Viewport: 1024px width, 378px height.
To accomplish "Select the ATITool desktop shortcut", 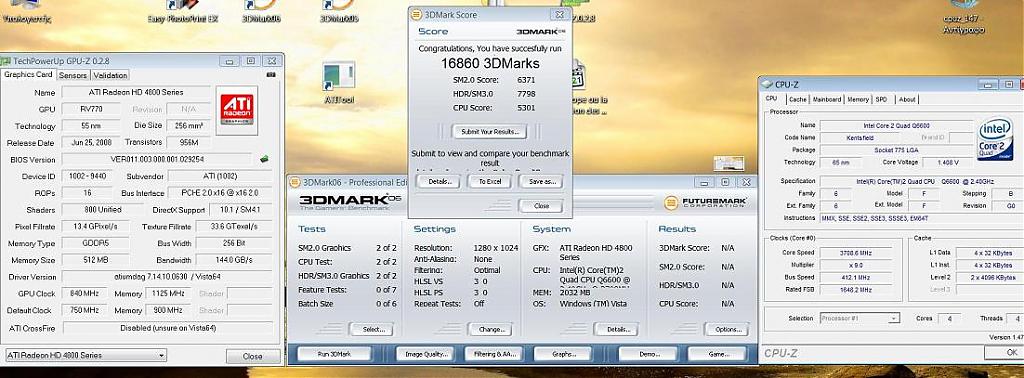I will click(x=339, y=83).
